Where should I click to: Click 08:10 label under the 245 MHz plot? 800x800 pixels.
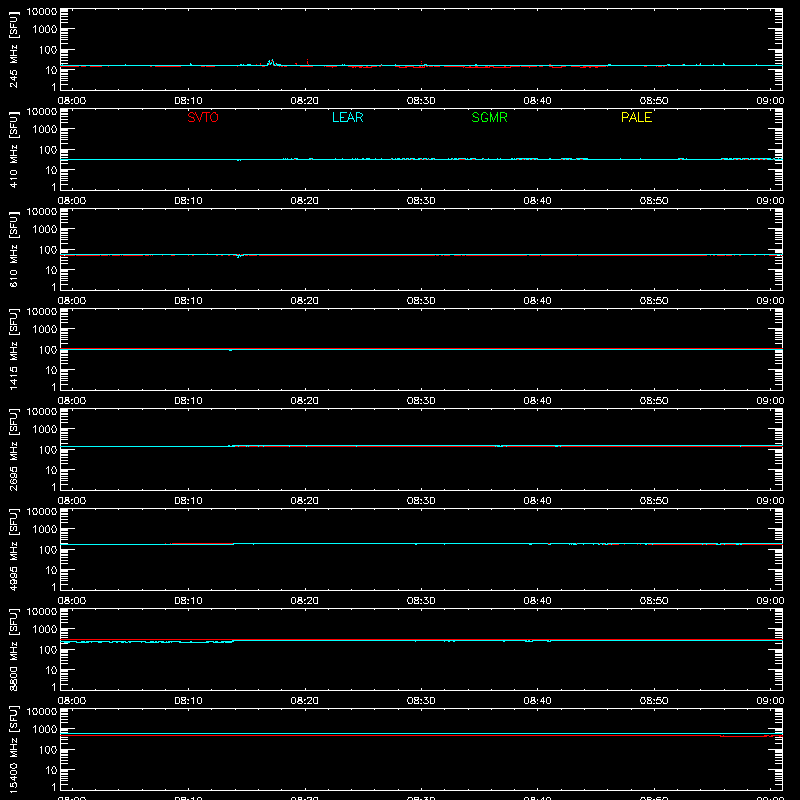pos(188,101)
